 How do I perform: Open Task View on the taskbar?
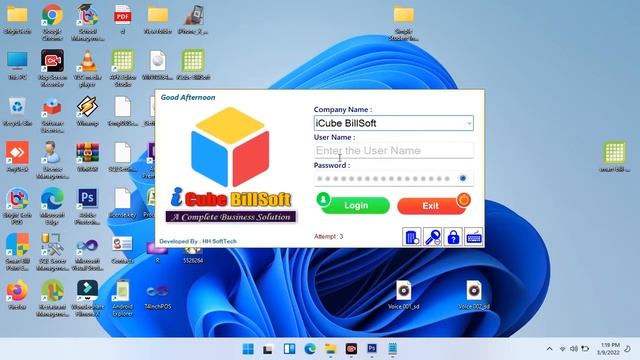[268, 349]
